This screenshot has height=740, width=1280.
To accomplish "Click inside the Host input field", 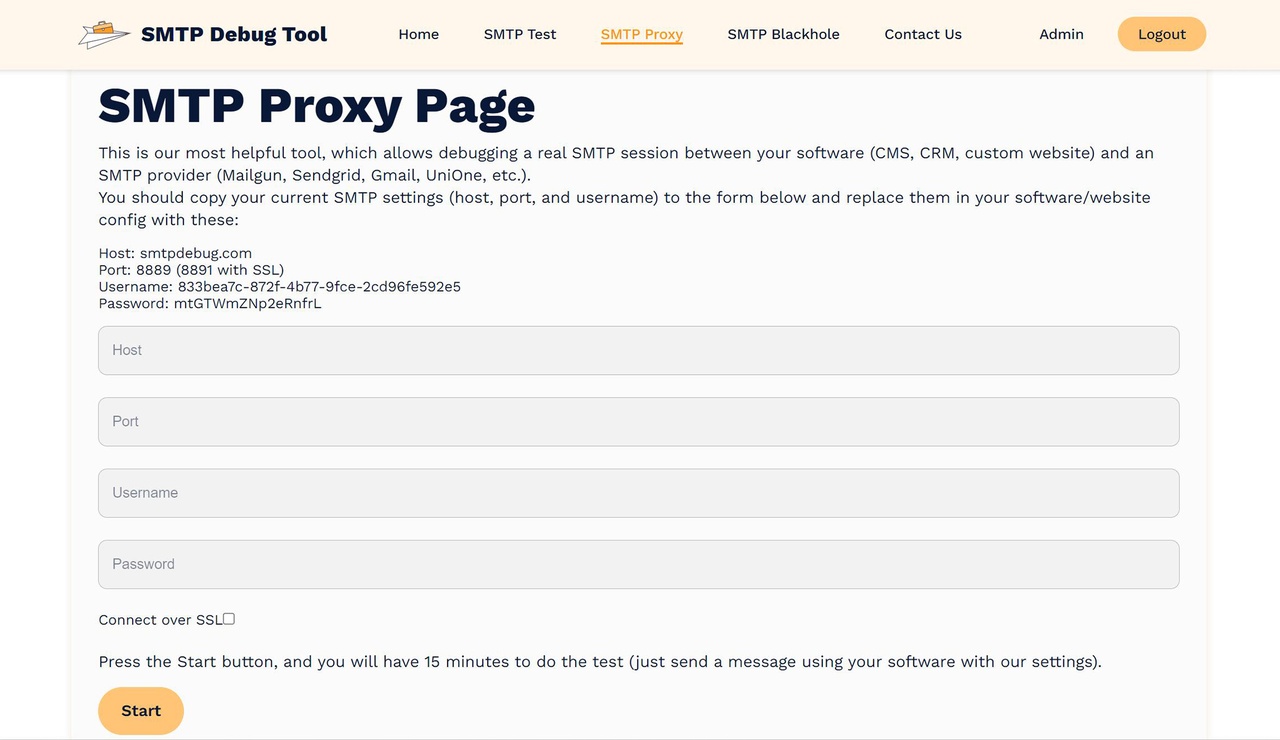I will [638, 350].
